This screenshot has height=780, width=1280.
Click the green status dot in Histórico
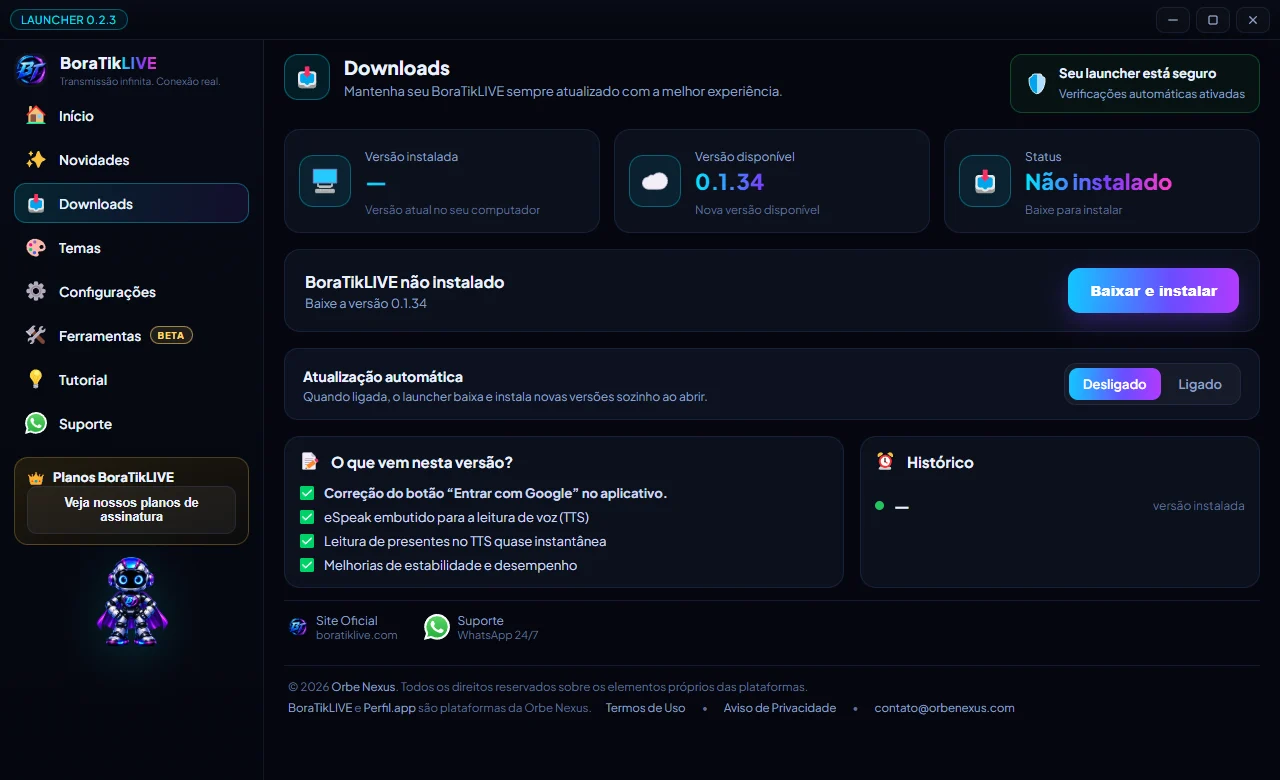(x=880, y=506)
